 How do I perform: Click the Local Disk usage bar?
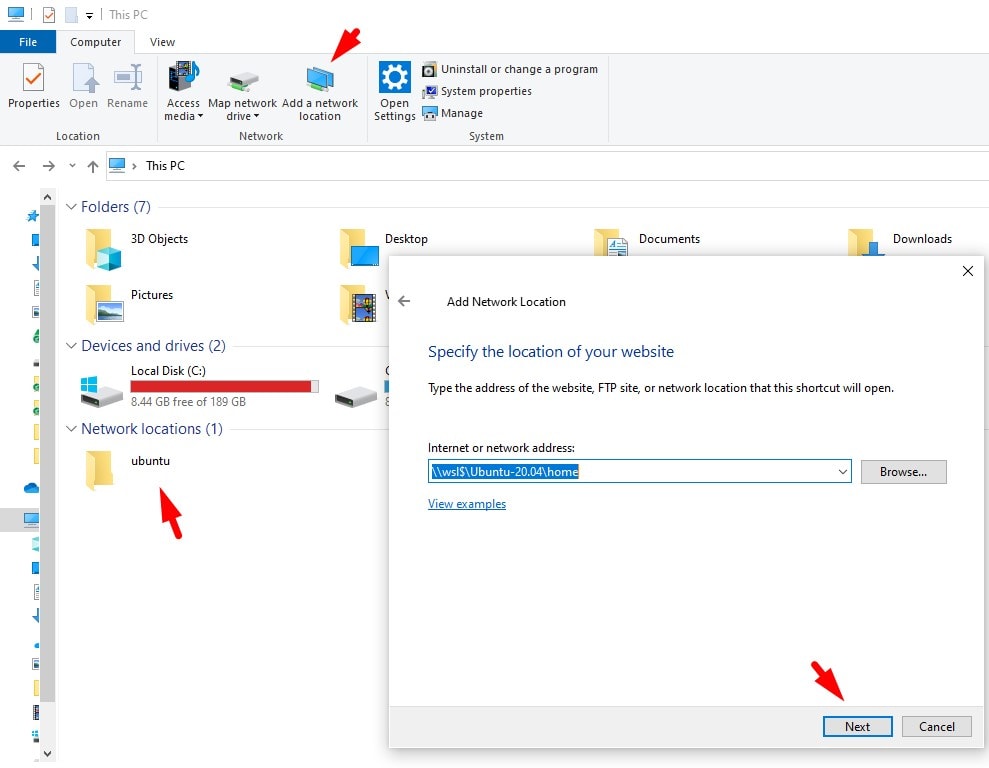pos(225,387)
